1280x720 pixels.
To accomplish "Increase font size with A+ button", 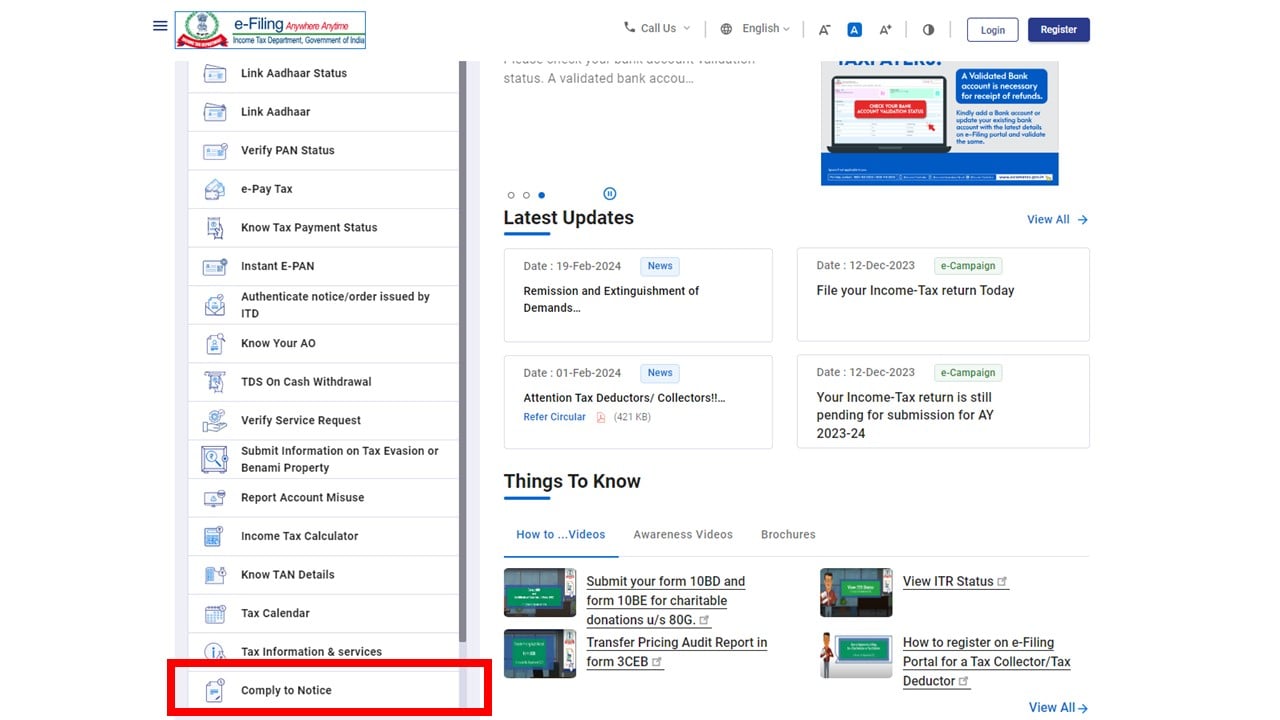I will pyautogui.click(x=885, y=29).
